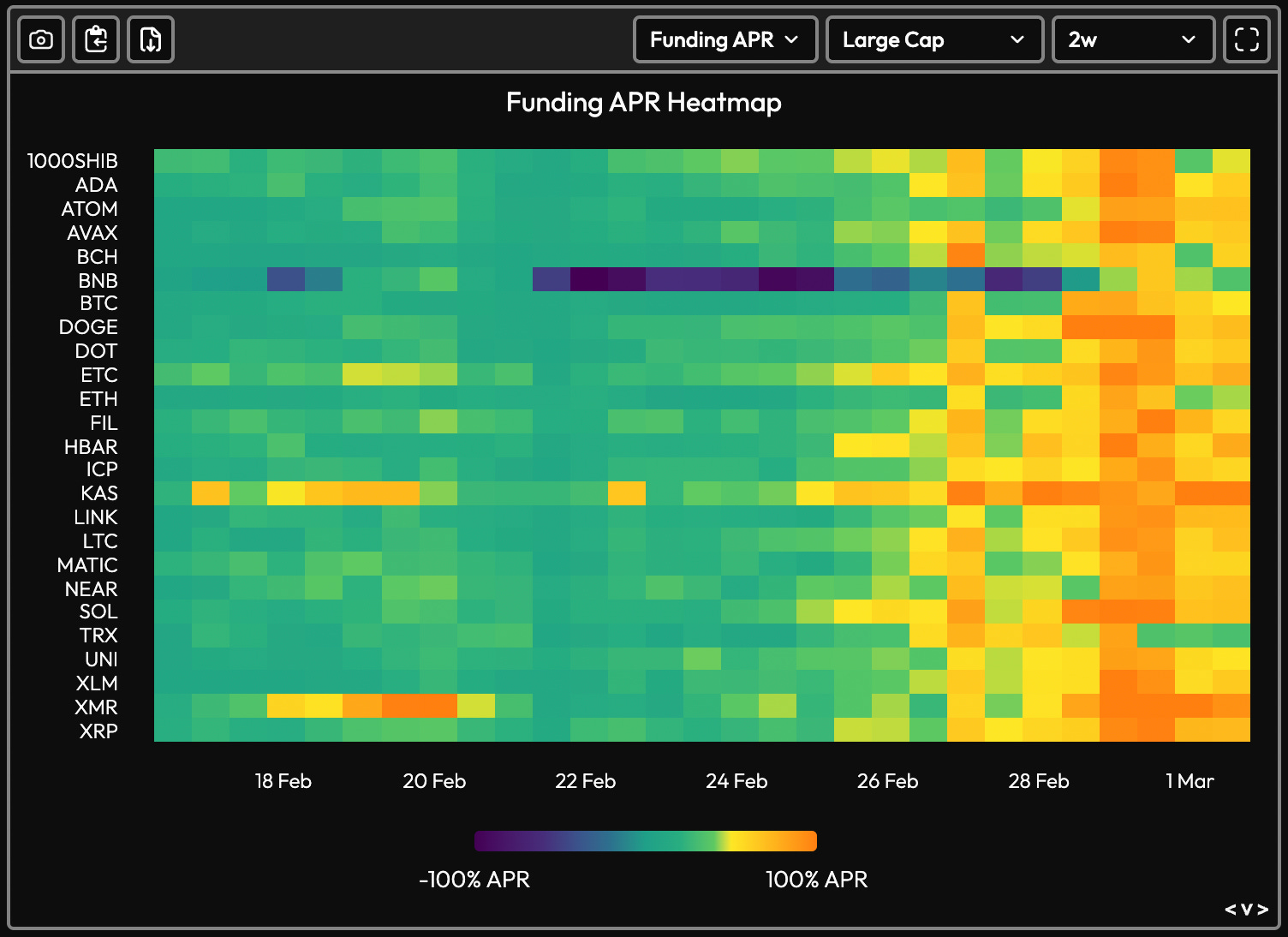Image resolution: width=1288 pixels, height=937 pixels.
Task: Open the 2w time range dropdown
Action: [x=1133, y=39]
